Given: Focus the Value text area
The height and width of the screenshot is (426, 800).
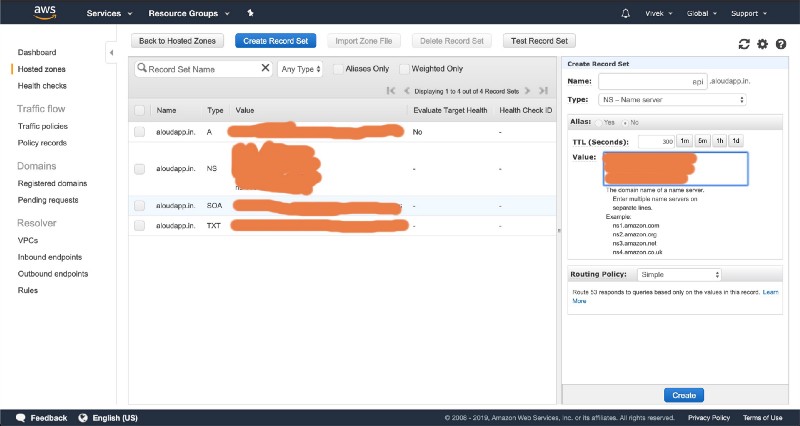Looking at the screenshot, I should (x=676, y=168).
